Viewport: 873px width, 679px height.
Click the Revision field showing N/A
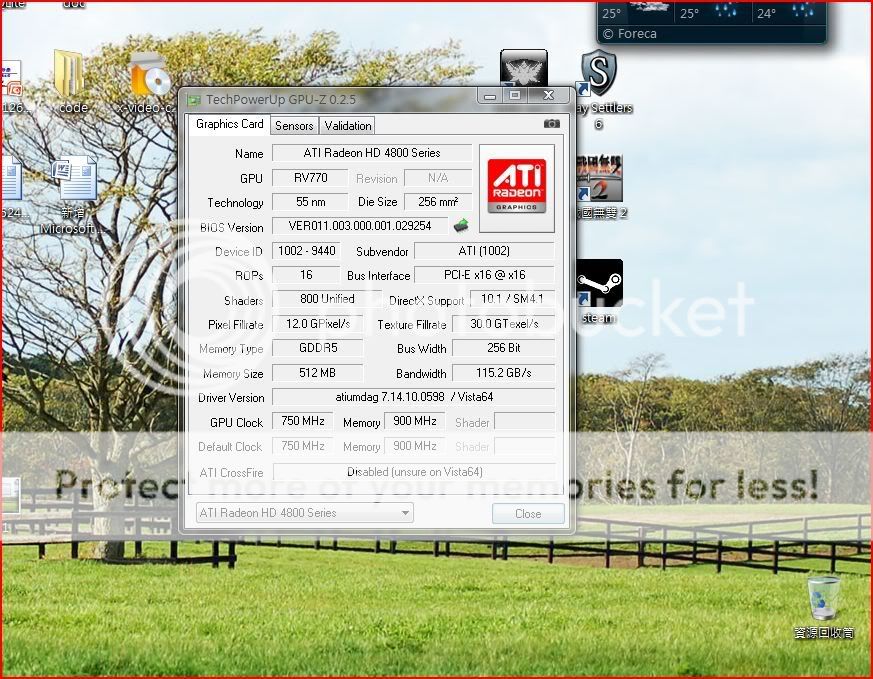438,178
